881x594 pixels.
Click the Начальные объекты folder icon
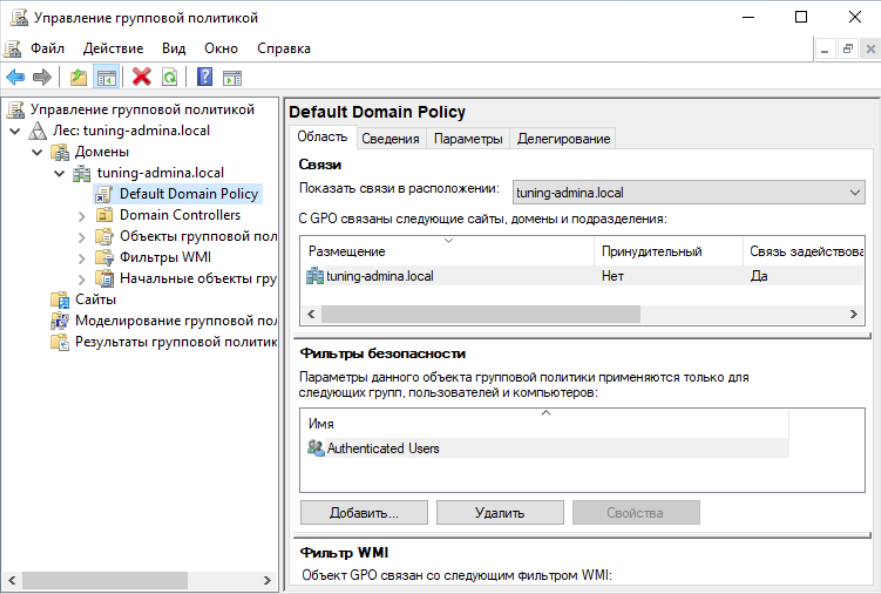pyautogui.click(x=104, y=279)
